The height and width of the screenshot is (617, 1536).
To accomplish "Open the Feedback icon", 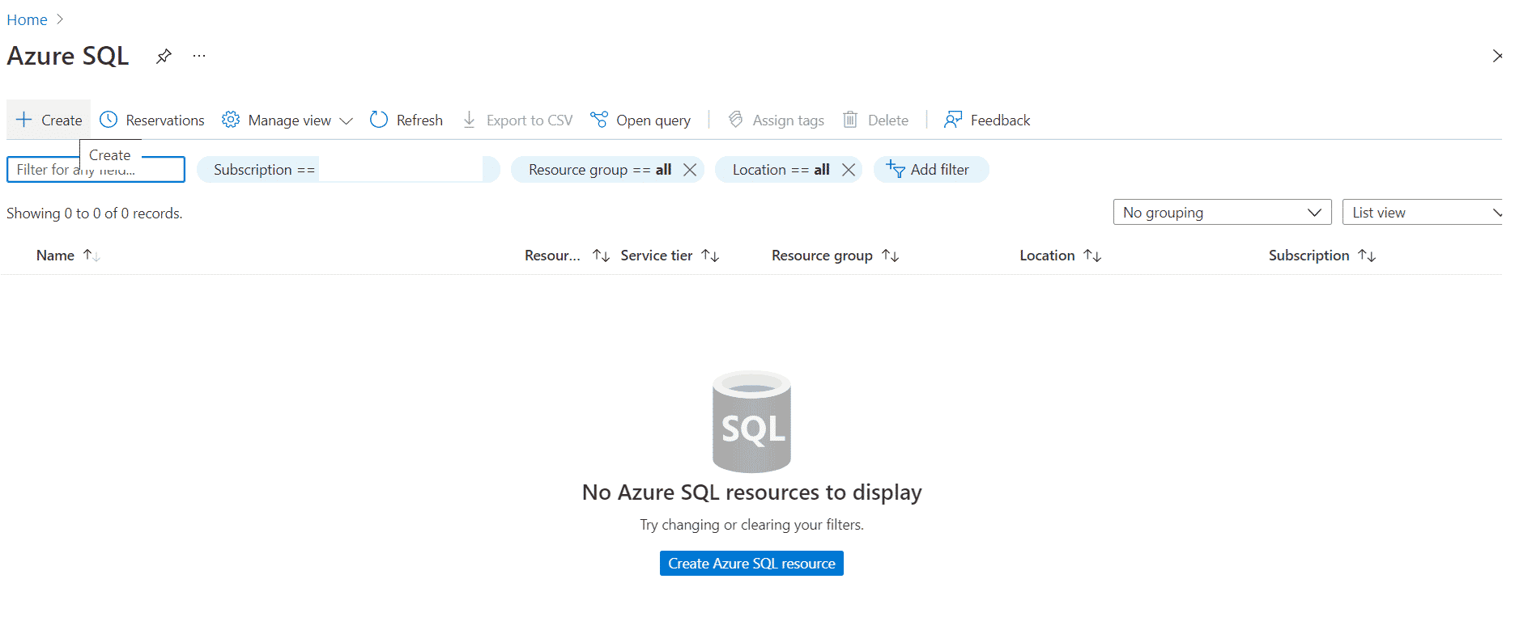I will click(952, 119).
